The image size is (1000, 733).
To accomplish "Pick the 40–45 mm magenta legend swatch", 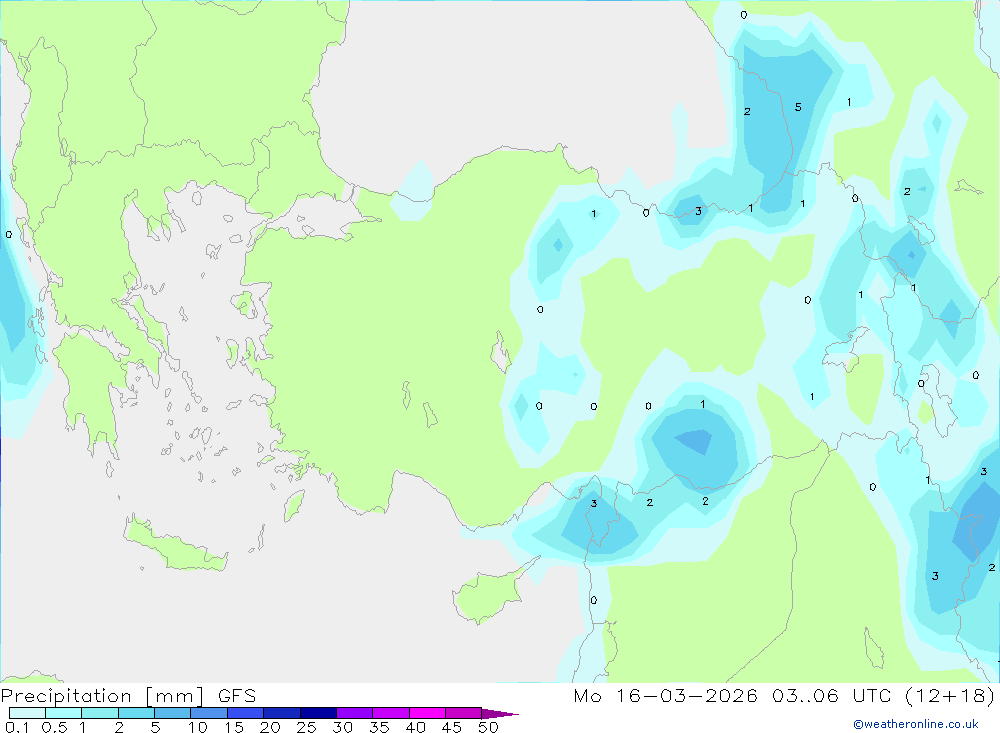I will (427, 713).
